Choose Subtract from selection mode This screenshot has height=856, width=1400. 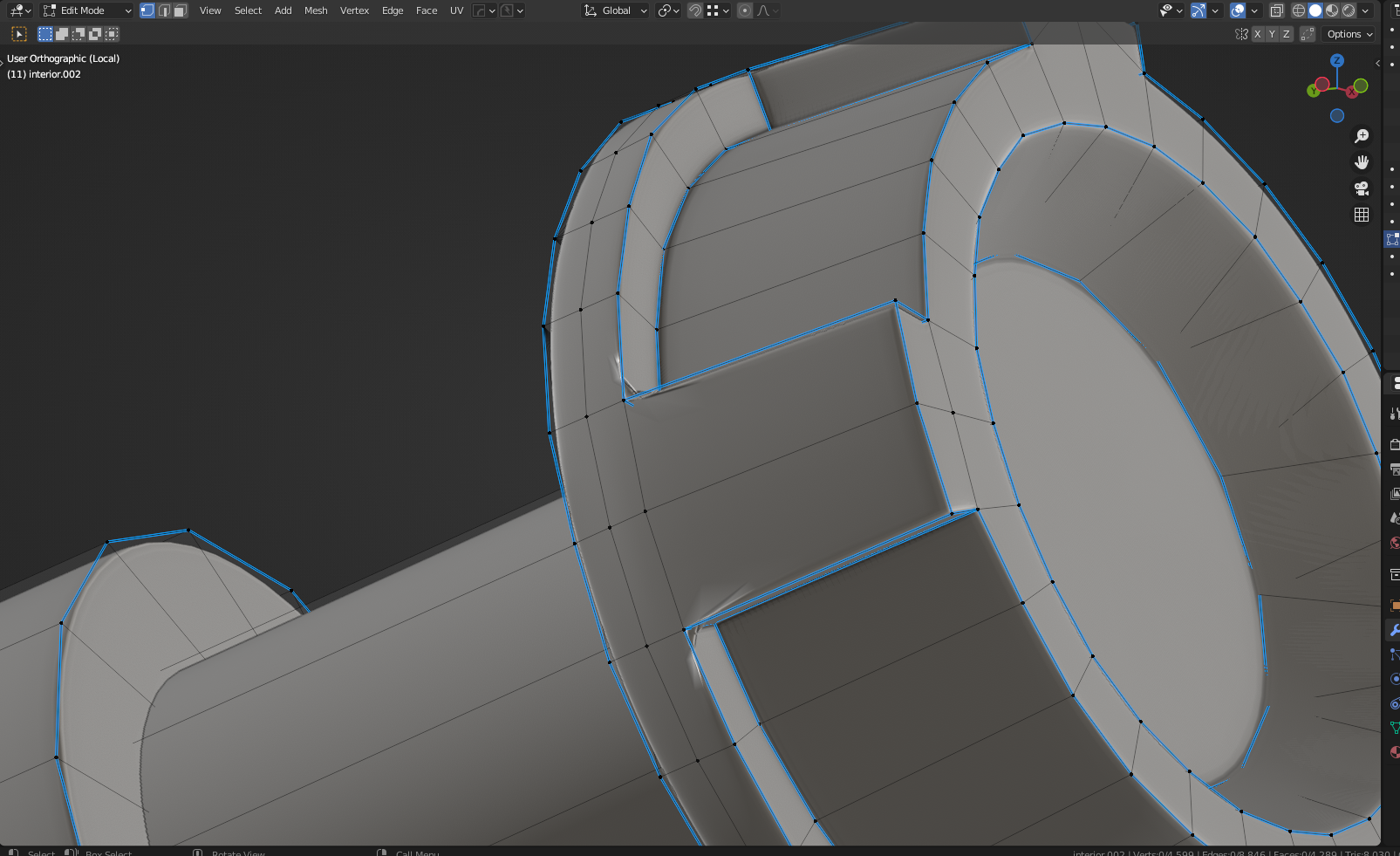click(x=79, y=34)
